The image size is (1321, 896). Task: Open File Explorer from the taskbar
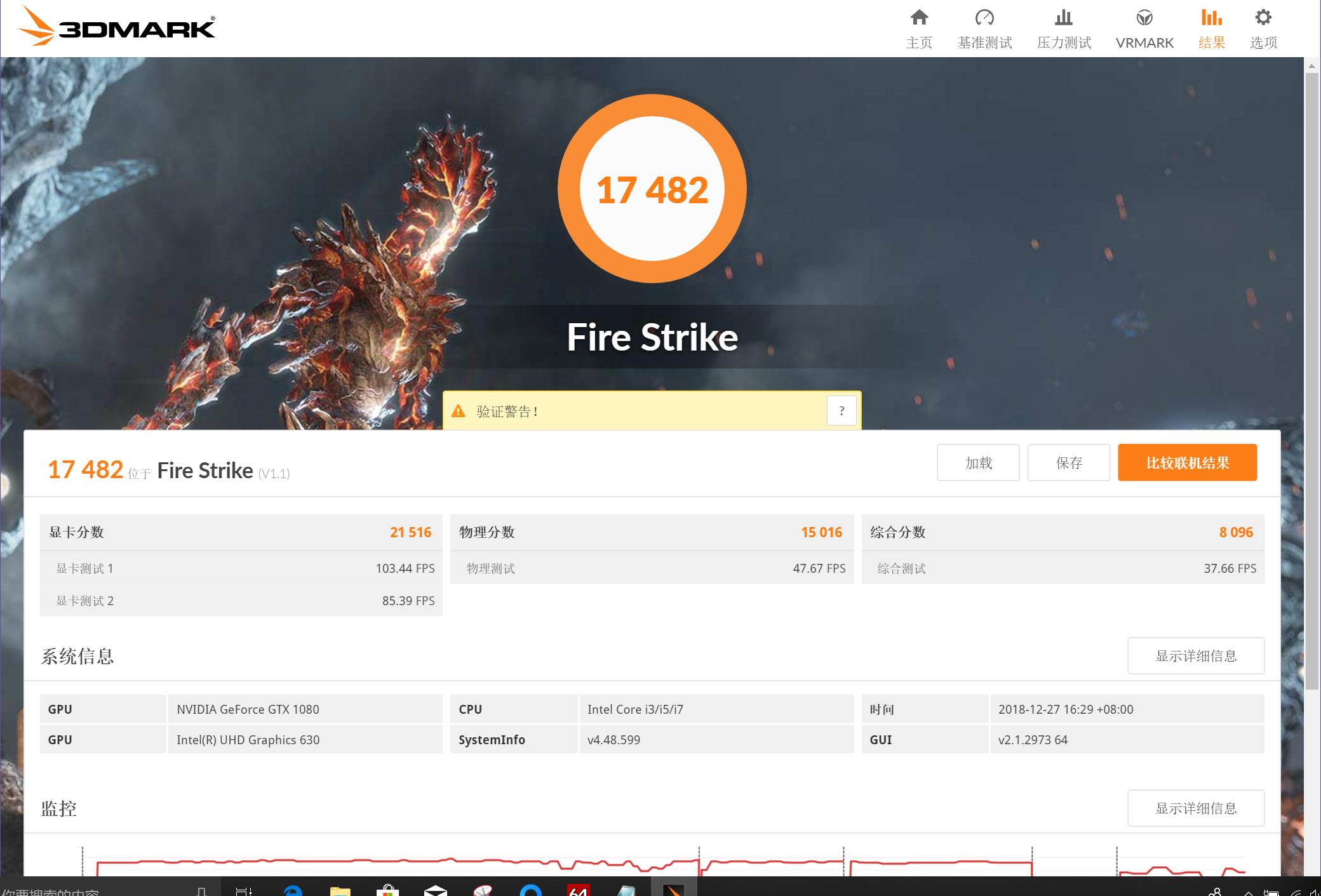pos(340,889)
